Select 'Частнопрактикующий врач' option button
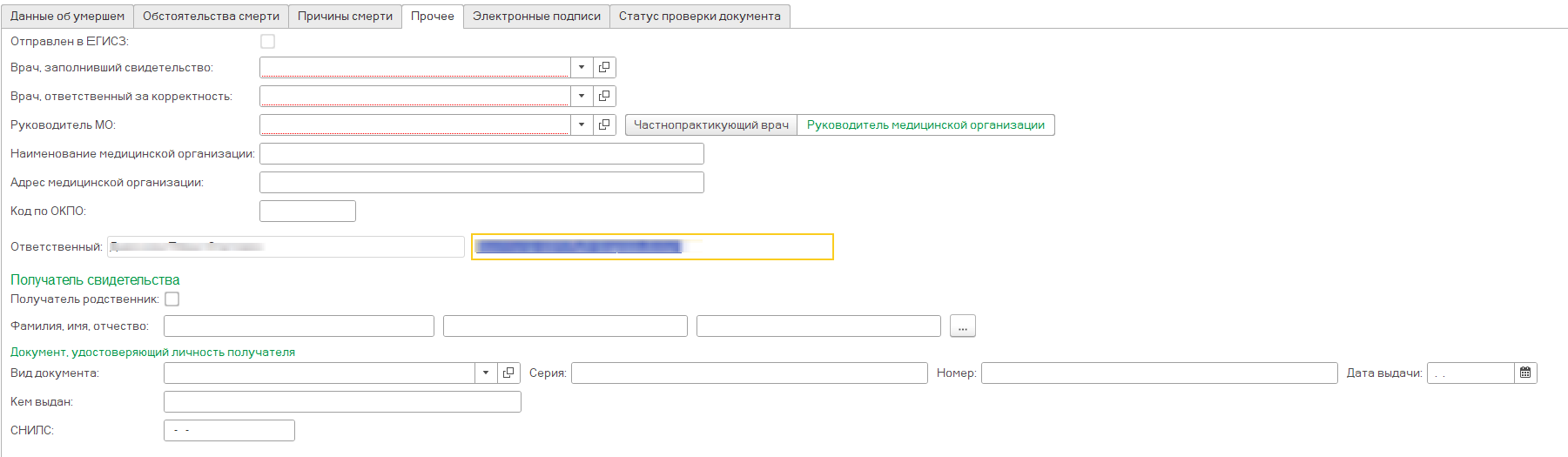This screenshot has width=1568, height=457. [710, 125]
